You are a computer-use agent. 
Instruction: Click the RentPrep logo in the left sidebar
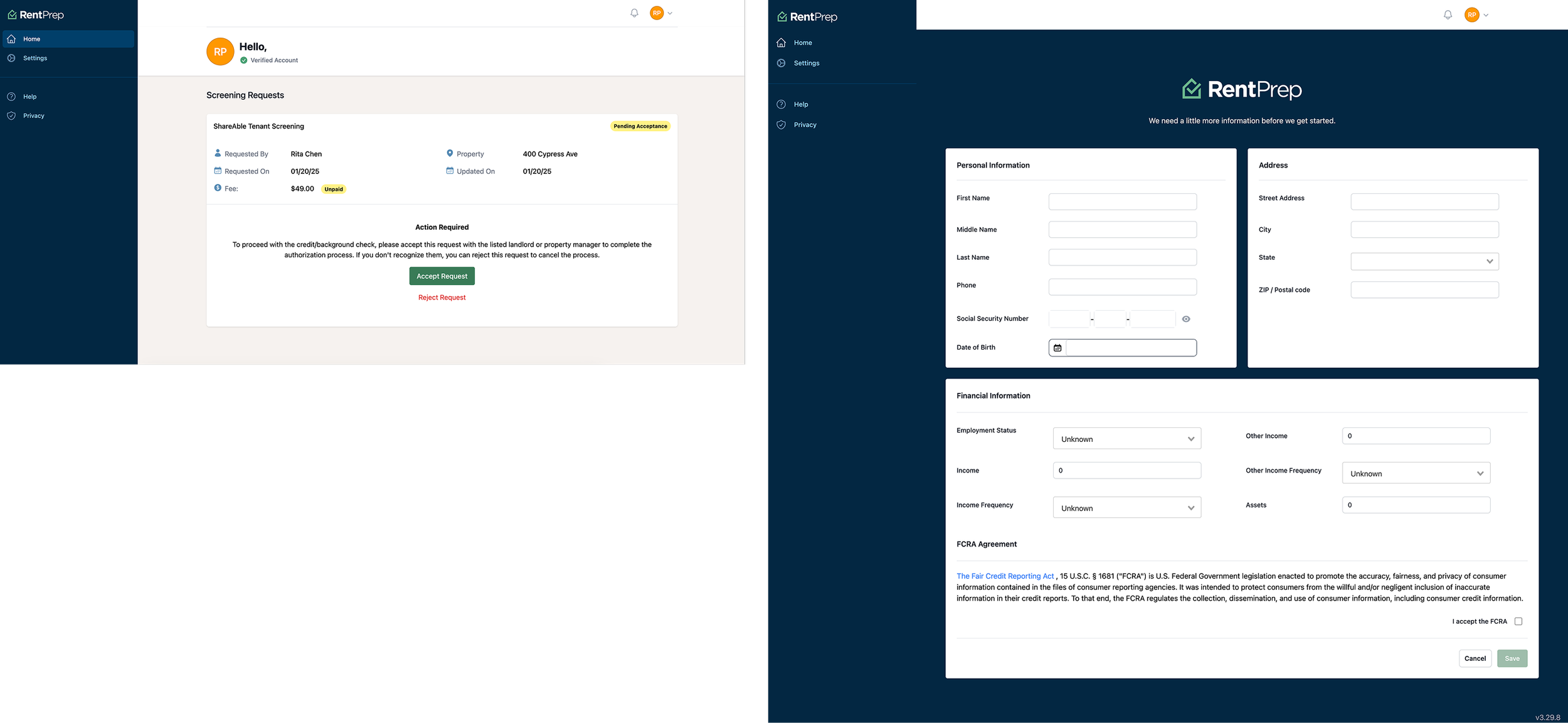coord(36,14)
